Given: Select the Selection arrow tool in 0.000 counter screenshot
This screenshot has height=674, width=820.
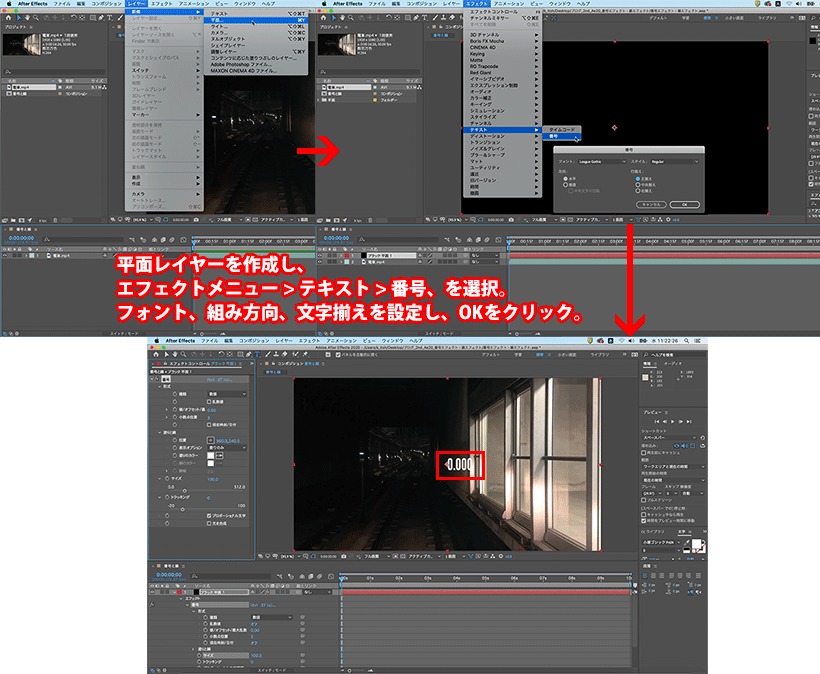Looking at the screenshot, I should tap(166, 355).
